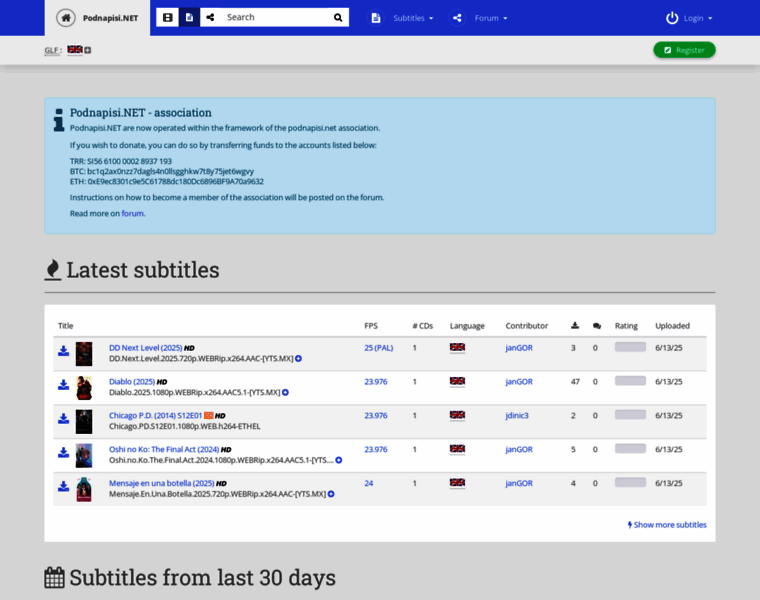This screenshot has width=760, height=600.
Task: Select the subtitle file search mode icon
Action: tap(189, 17)
